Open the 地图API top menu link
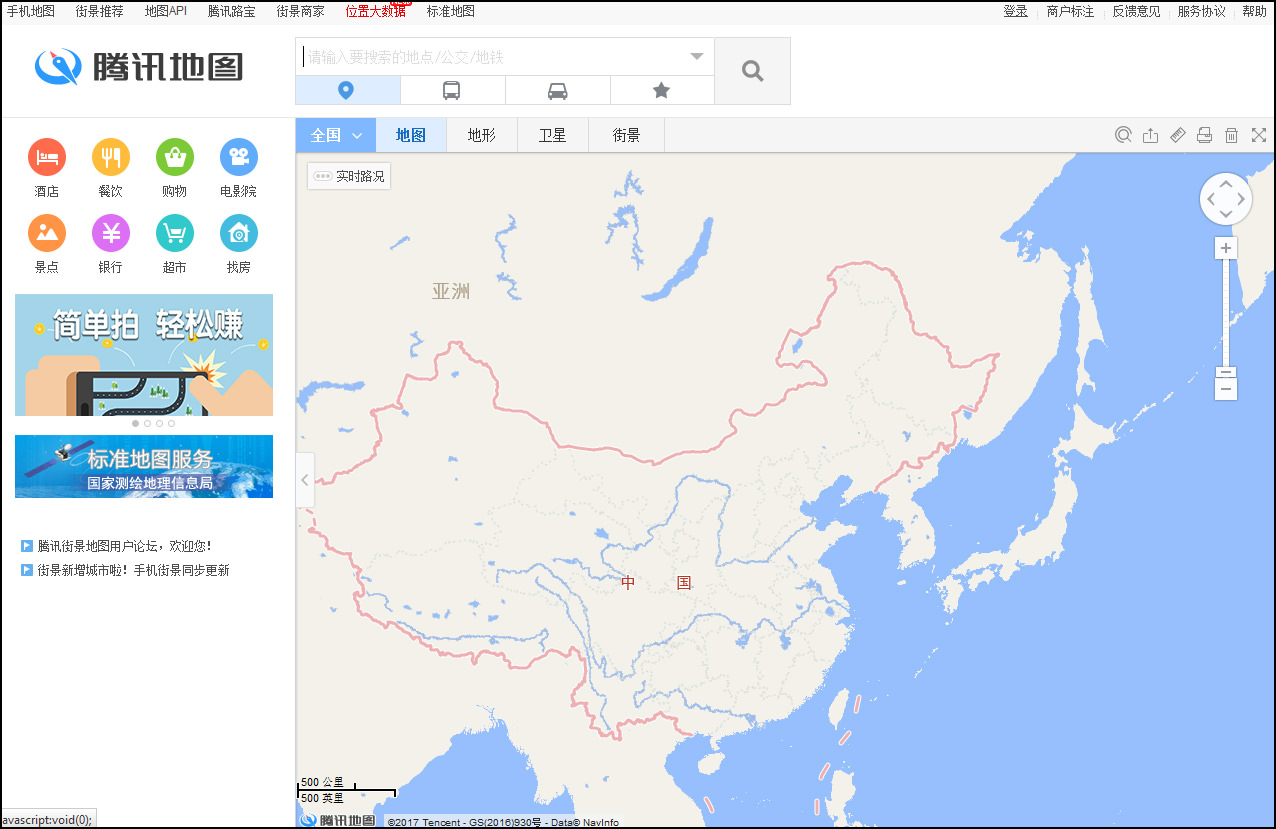The width and height of the screenshot is (1276, 829). (x=166, y=11)
